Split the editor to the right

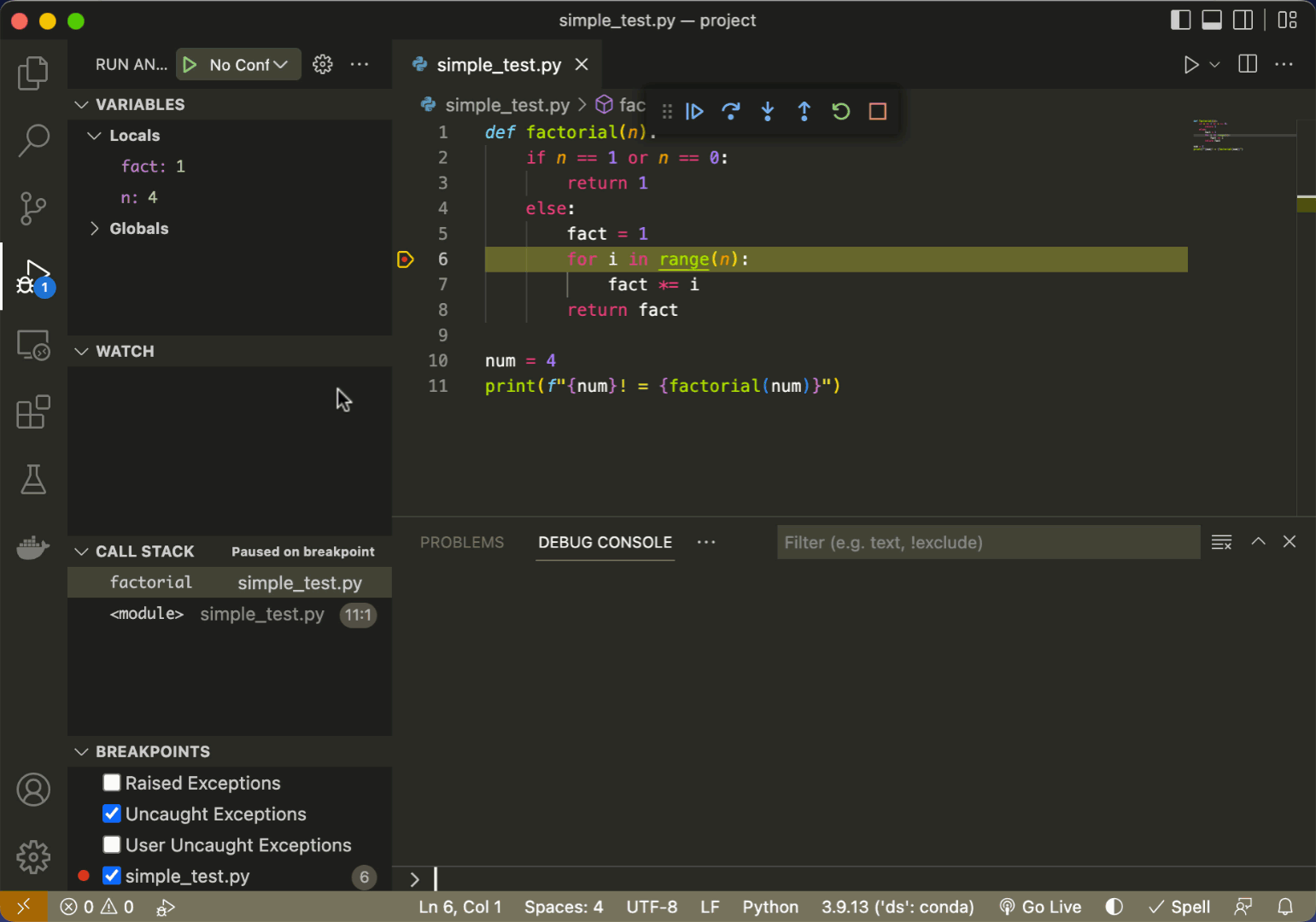(1248, 64)
